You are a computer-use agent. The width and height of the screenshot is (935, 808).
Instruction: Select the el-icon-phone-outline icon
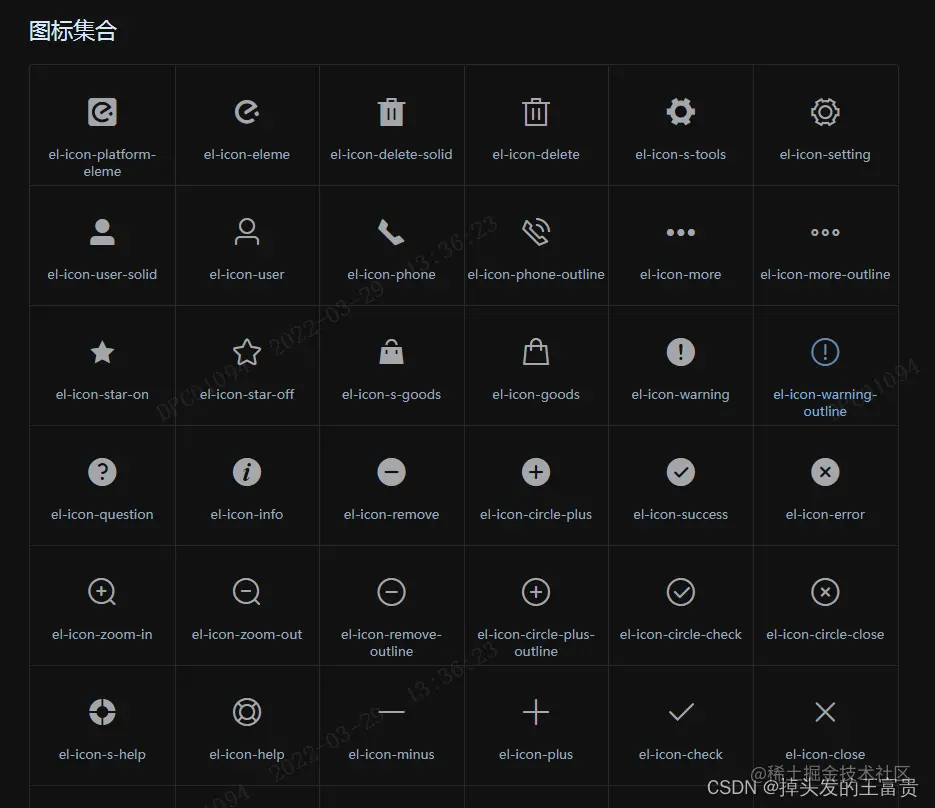pyautogui.click(x=536, y=232)
